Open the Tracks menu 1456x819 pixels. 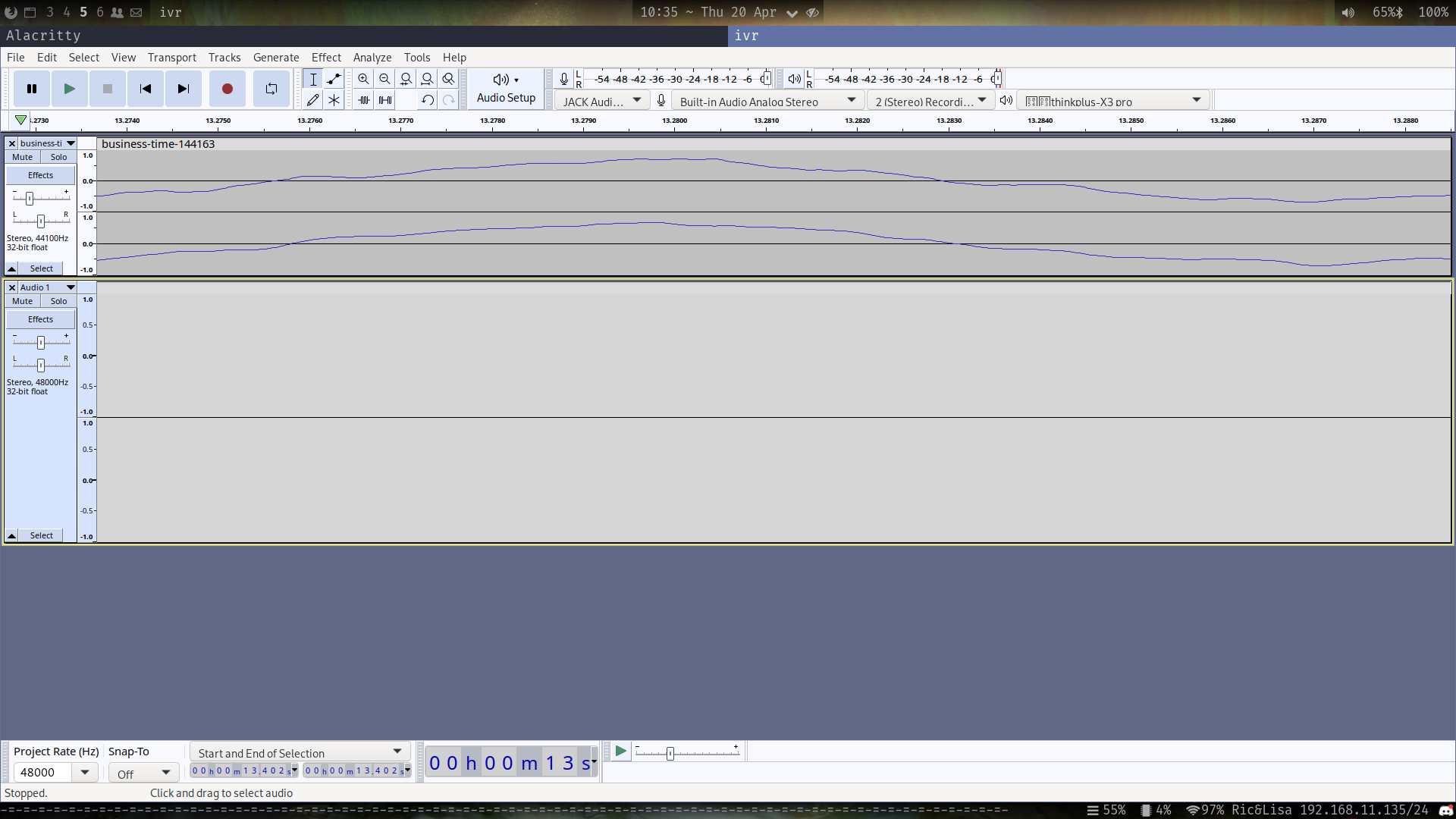[224, 57]
